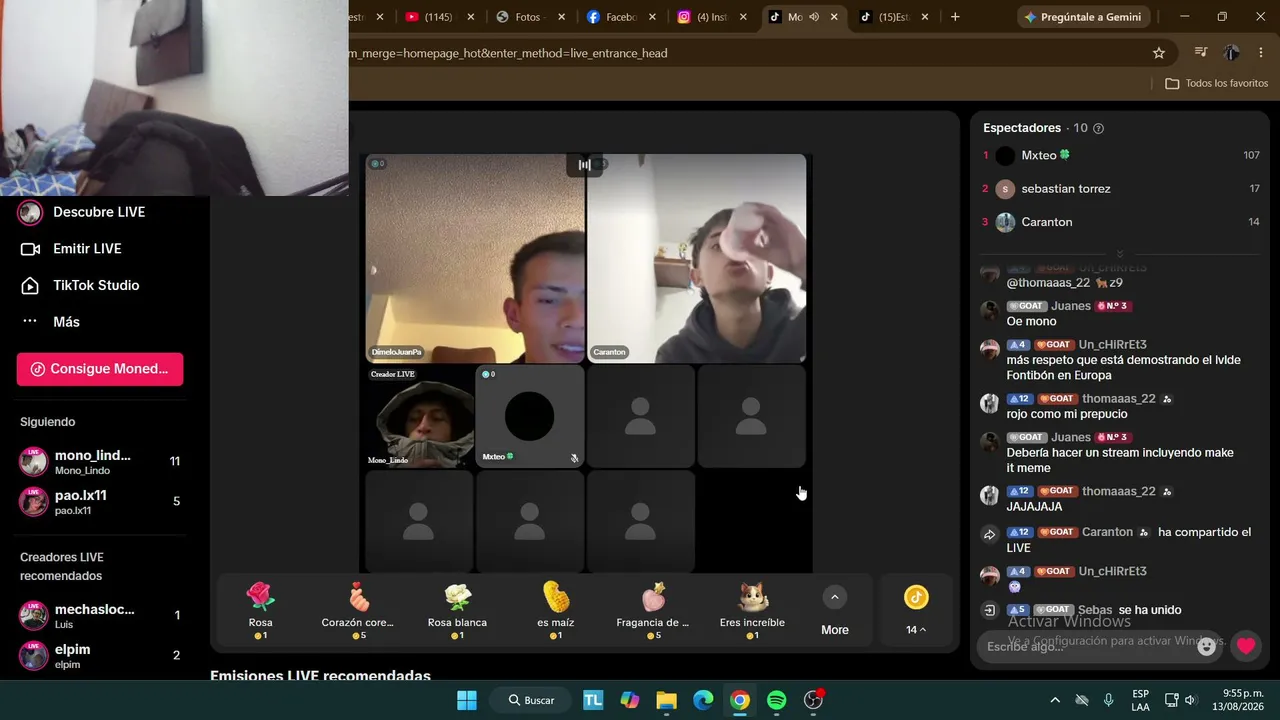
Task: Tap the heart like button in chat
Action: click(1246, 646)
